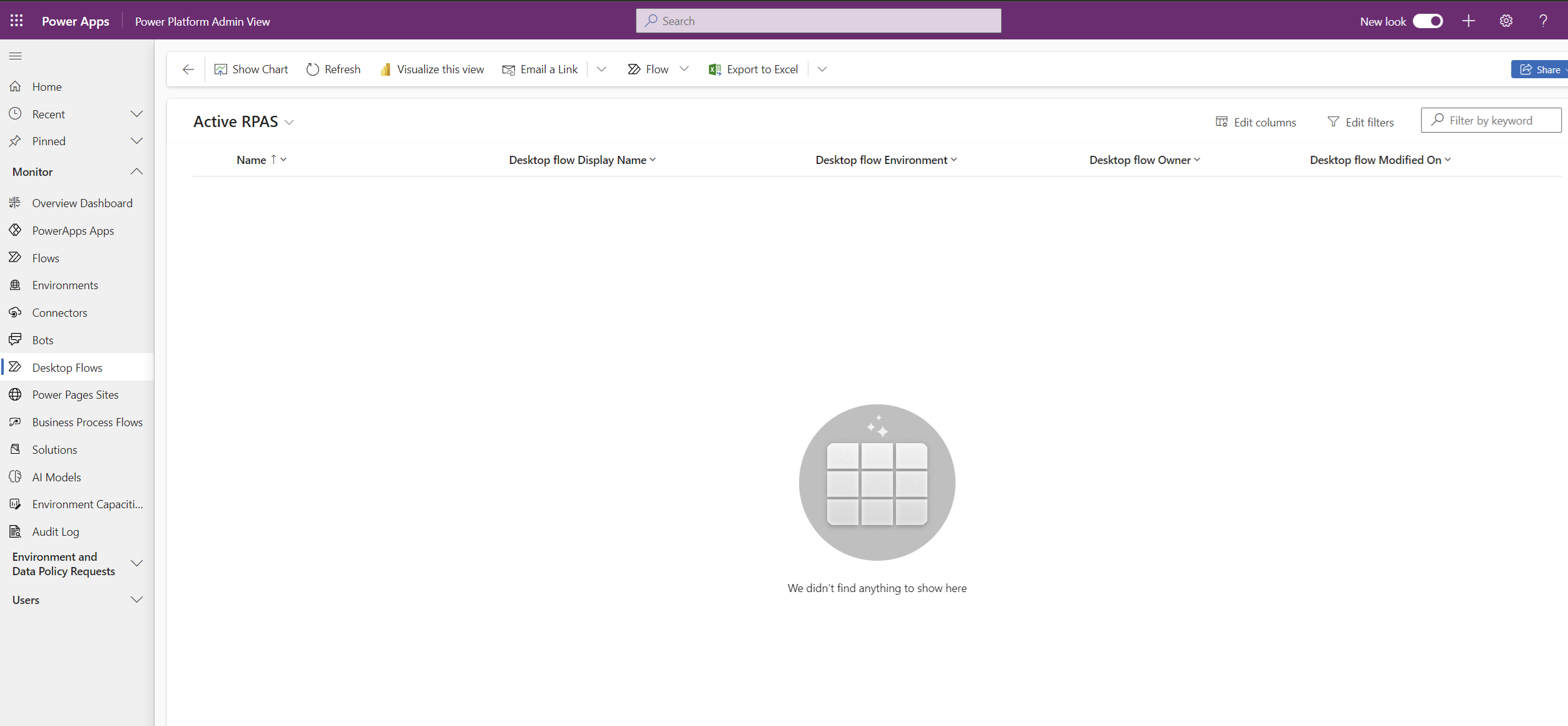Open the Audit Log
This screenshot has height=726, width=1568.
coord(55,531)
